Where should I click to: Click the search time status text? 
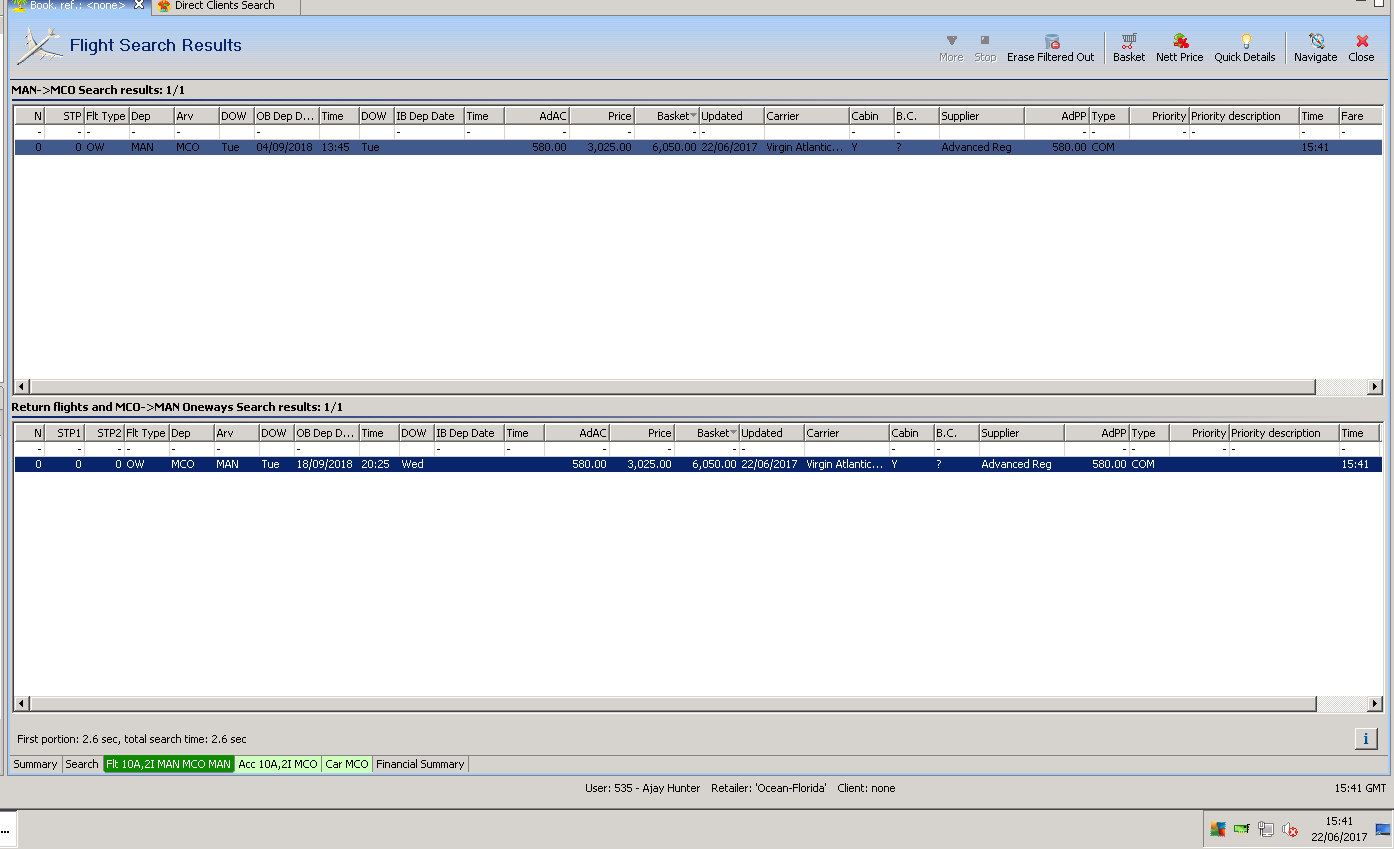[x=132, y=739]
